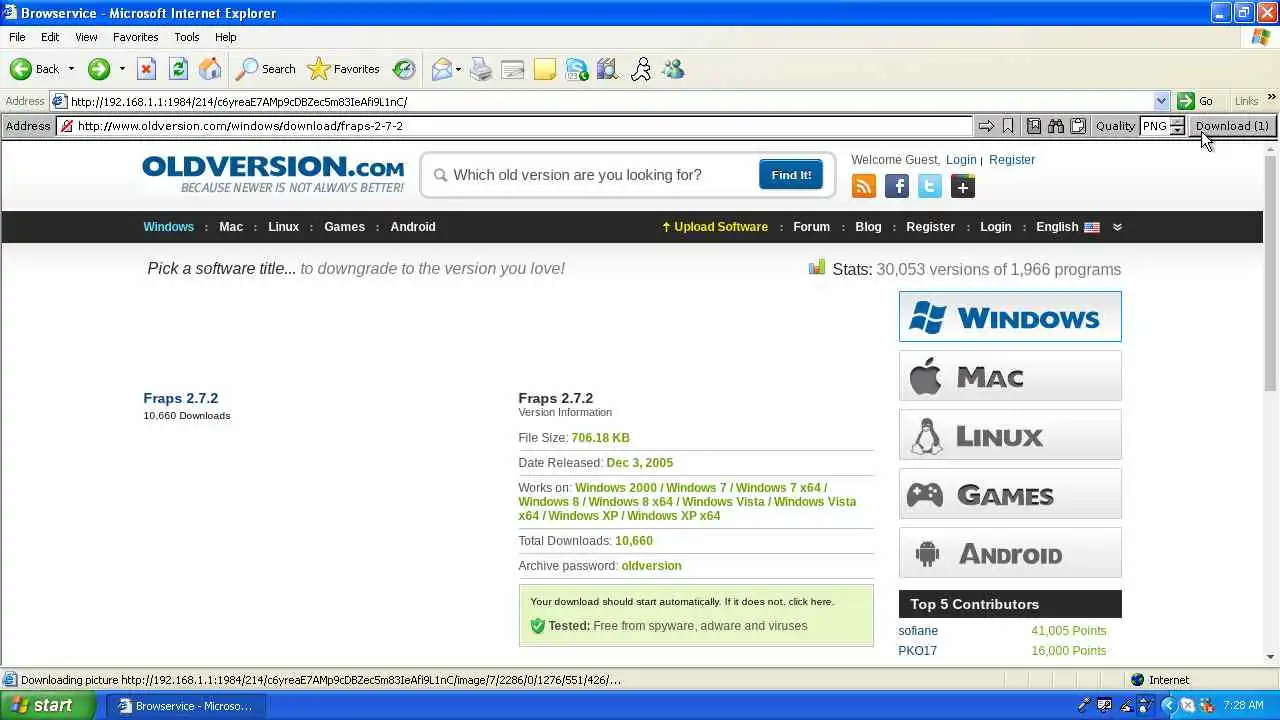Click the taskbar clock showing 7:28 AM
Image resolution: width=1280 pixels, height=720 pixels.
(x=1244, y=705)
